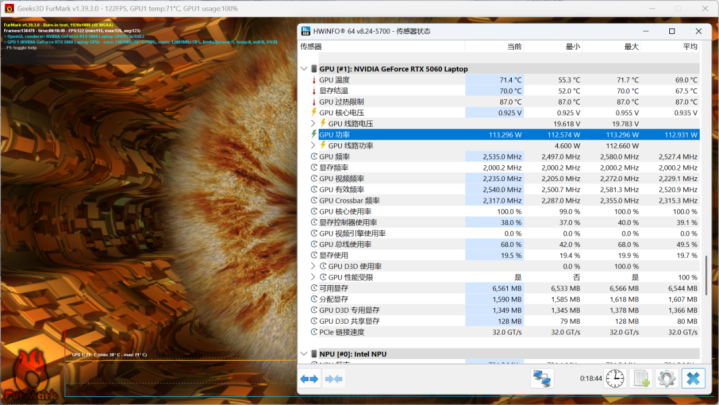
Task: Click the clock icon beside 显存频率
Action: click(x=314, y=167)
